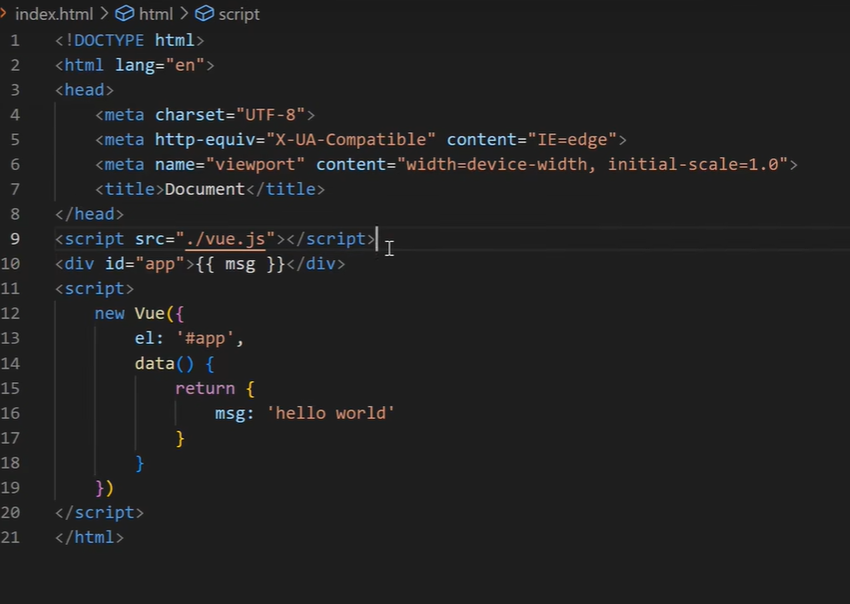The height and width of the screenshot is (604, 850).
Task: Select line number 9 in the gutter
Action: pos(15,239)
